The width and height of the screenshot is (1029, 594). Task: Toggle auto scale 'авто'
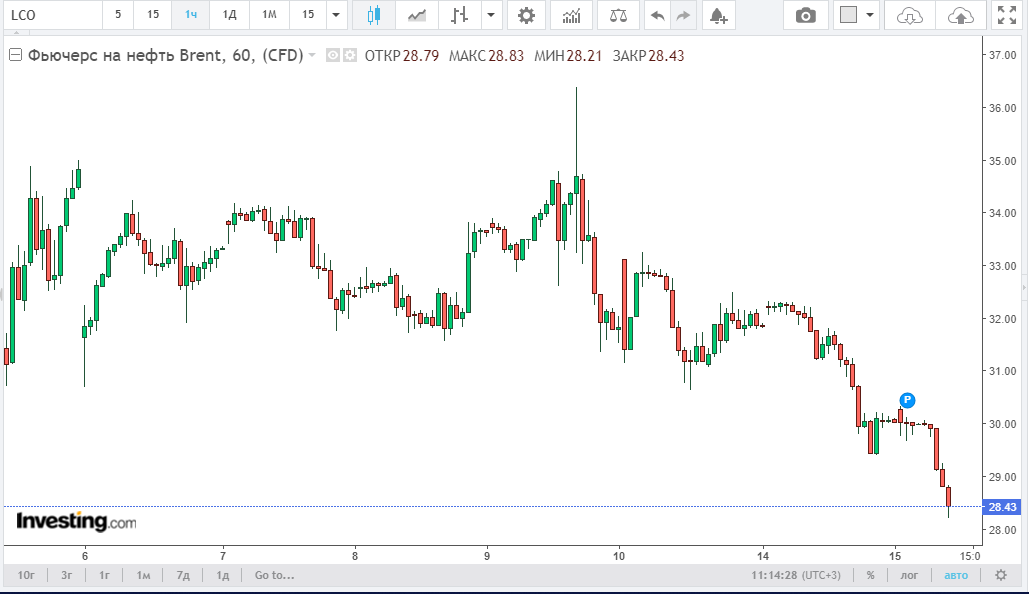pyautogui.click(x=956, y=575)
